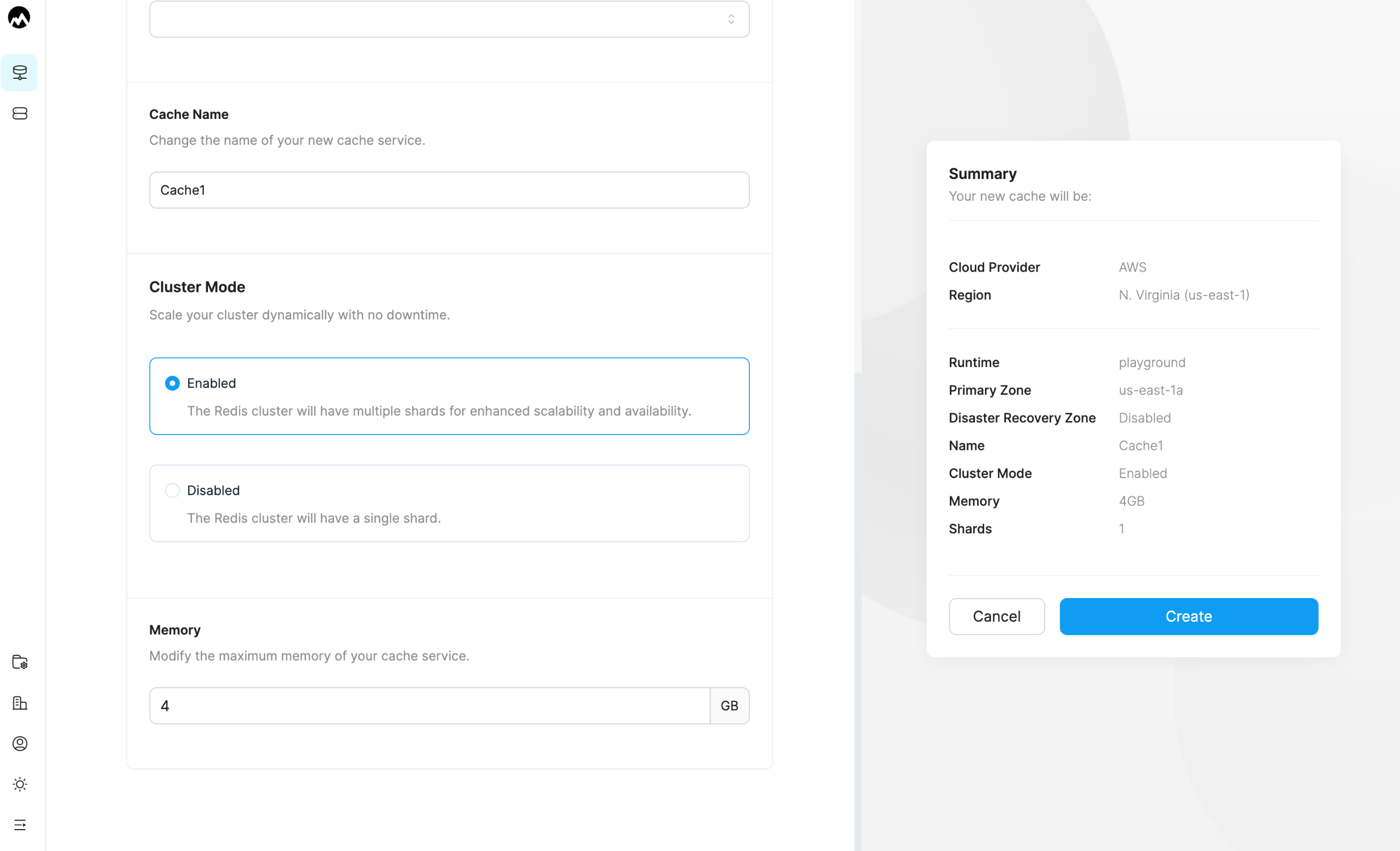
Task: Click the 'Disaster Recovery Zone' label
Action: point(1022,418)
